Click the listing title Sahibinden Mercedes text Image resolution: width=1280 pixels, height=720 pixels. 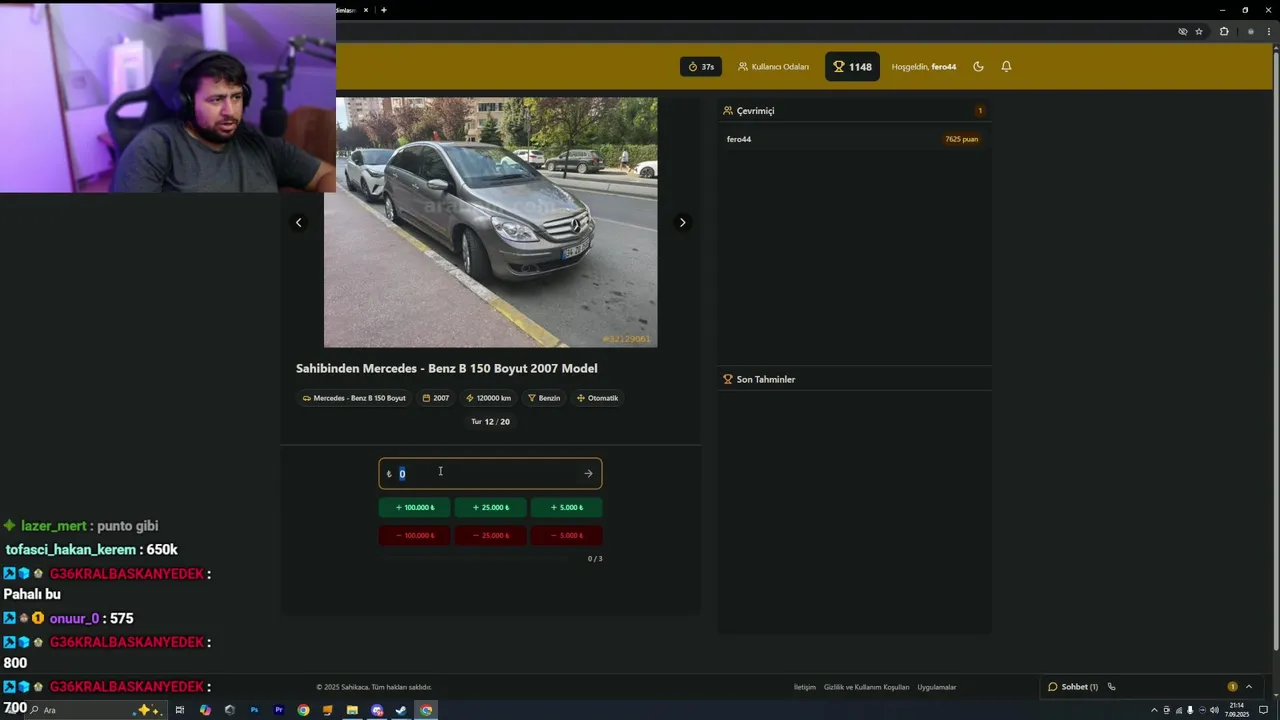446,369
